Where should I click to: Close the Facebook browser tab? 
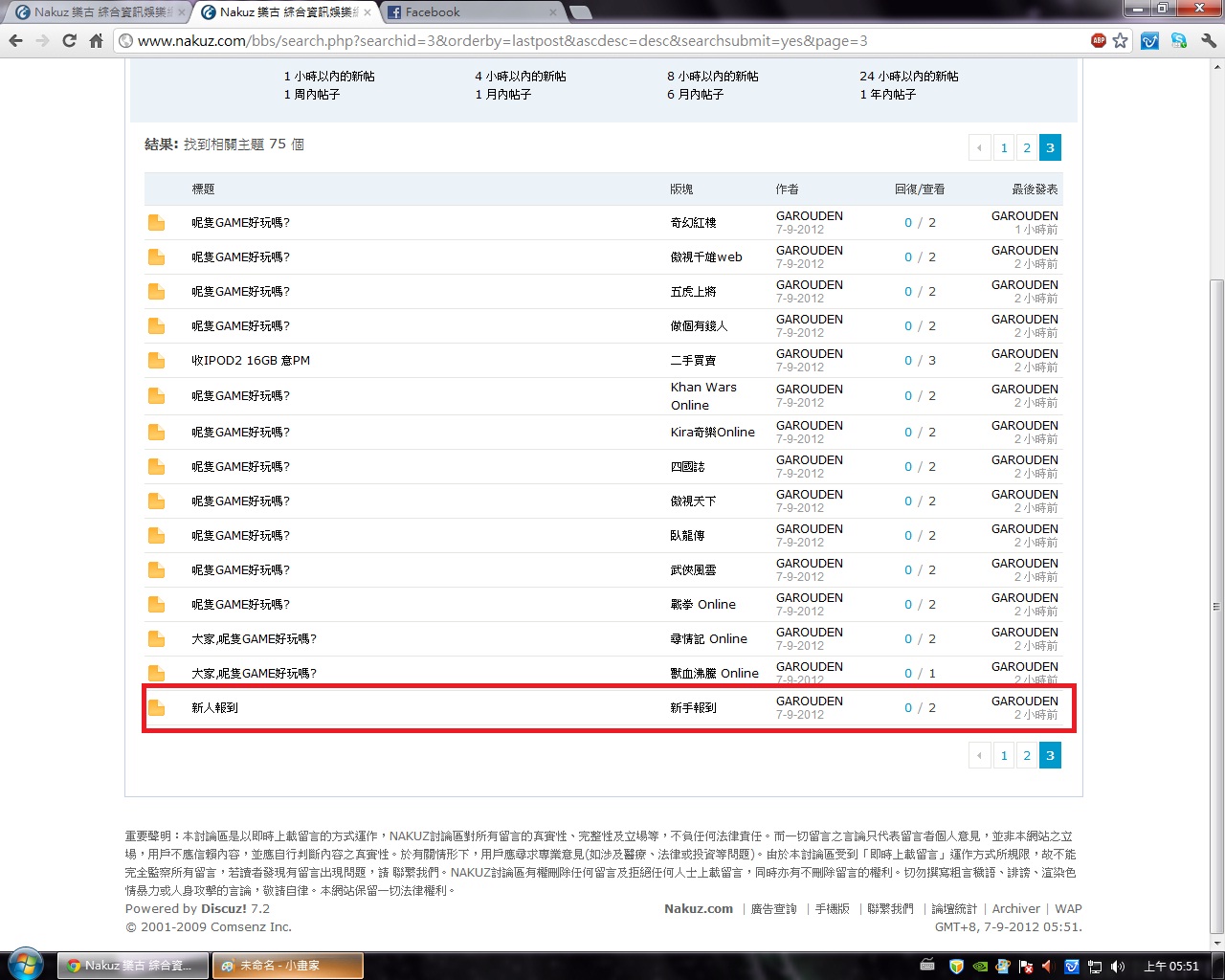pos(553,12)
